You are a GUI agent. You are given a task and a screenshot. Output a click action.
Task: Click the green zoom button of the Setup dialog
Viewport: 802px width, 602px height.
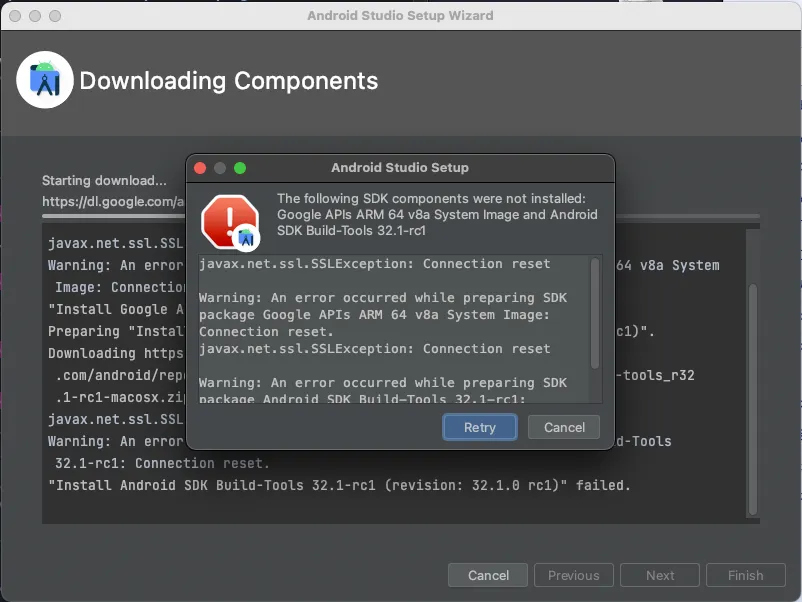240,168
